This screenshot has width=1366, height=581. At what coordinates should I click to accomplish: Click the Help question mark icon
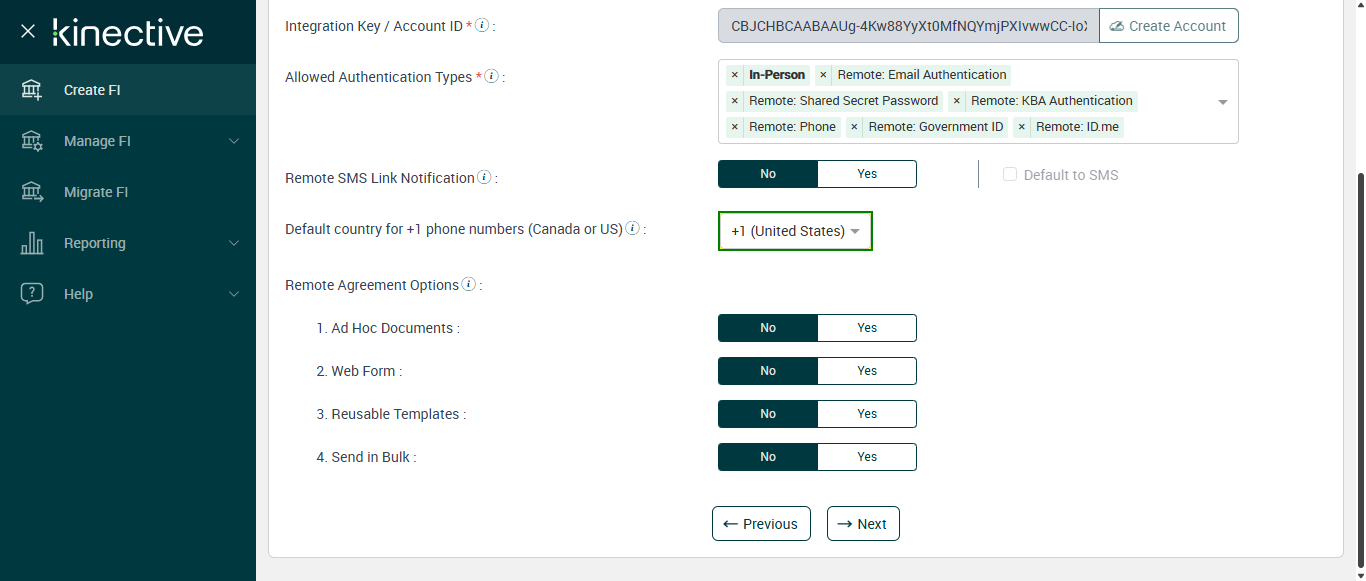tap(32, 294)
